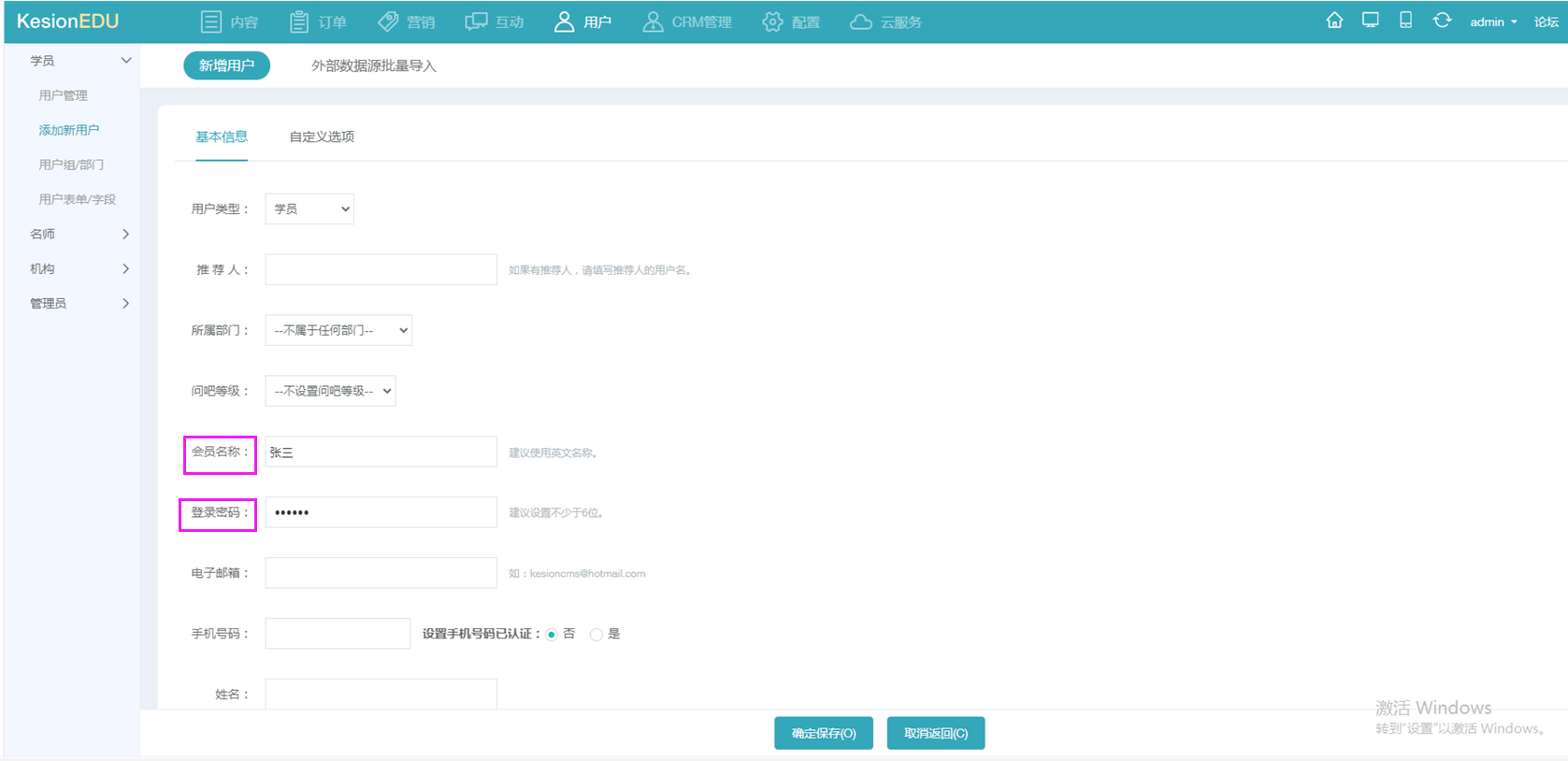Open 用户管理 in the sidebar
Screen dimensions: 1568x761
(63, 95)
